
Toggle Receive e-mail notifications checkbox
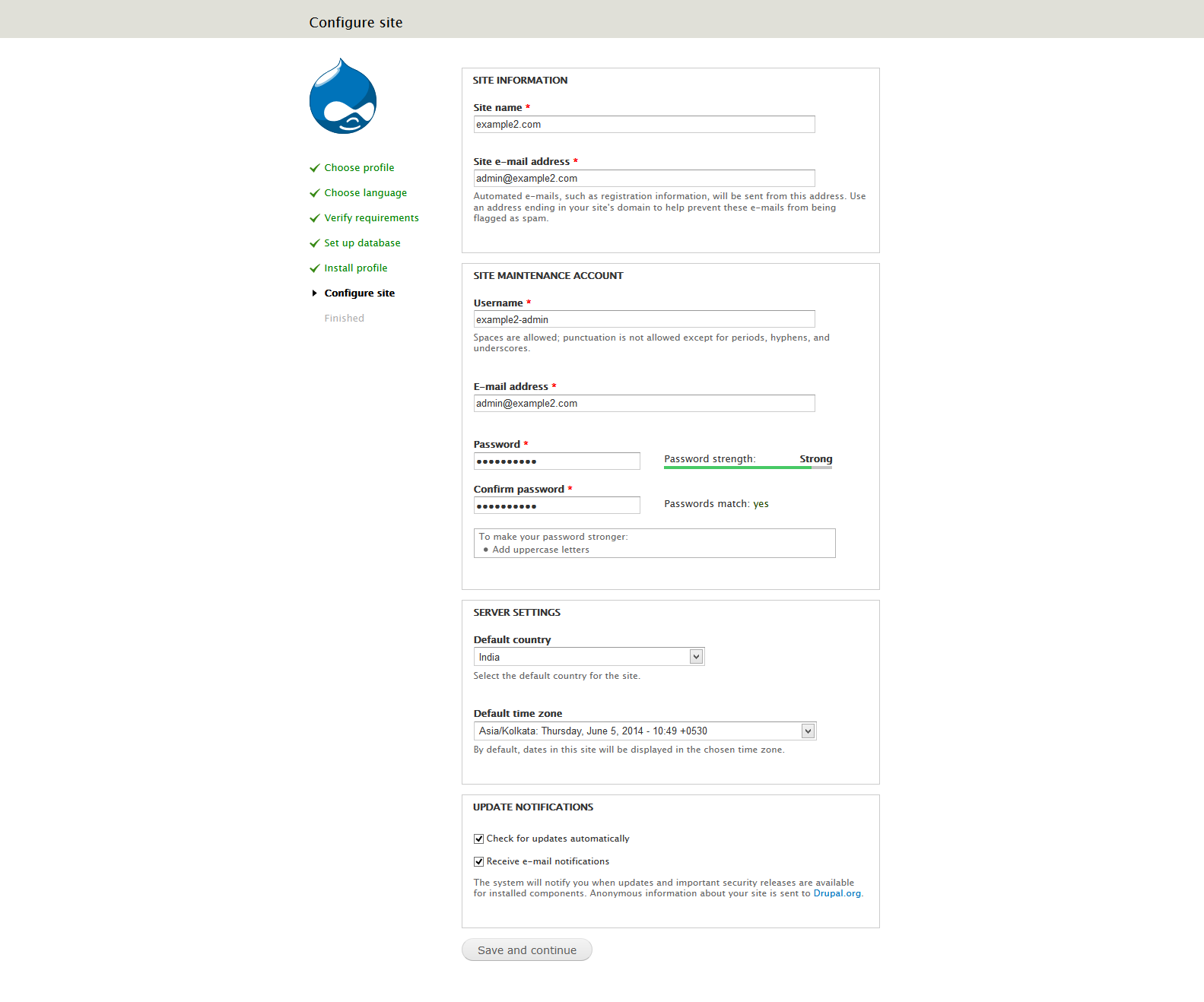coord(478,861)
